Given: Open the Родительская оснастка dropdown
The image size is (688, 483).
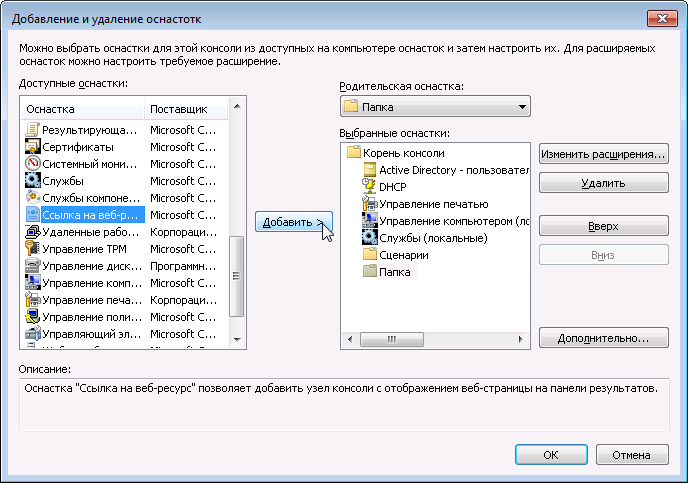Looking at the screenshot, I should point(435,107).
